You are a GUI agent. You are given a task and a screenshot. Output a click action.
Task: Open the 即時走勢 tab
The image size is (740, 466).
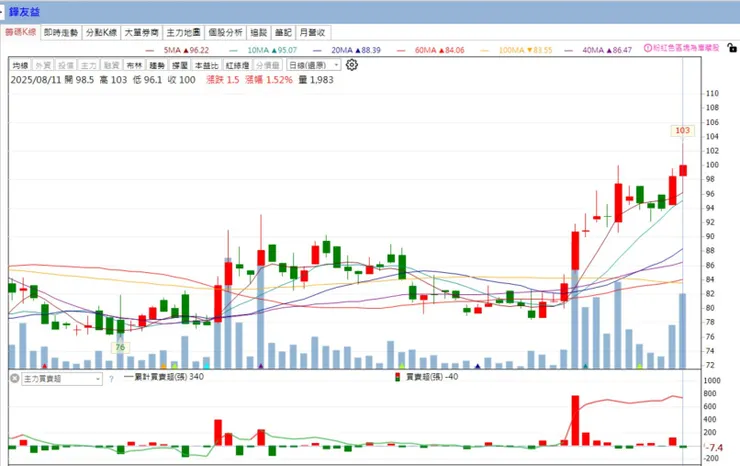pyautogui.click(x=61, y=32)
